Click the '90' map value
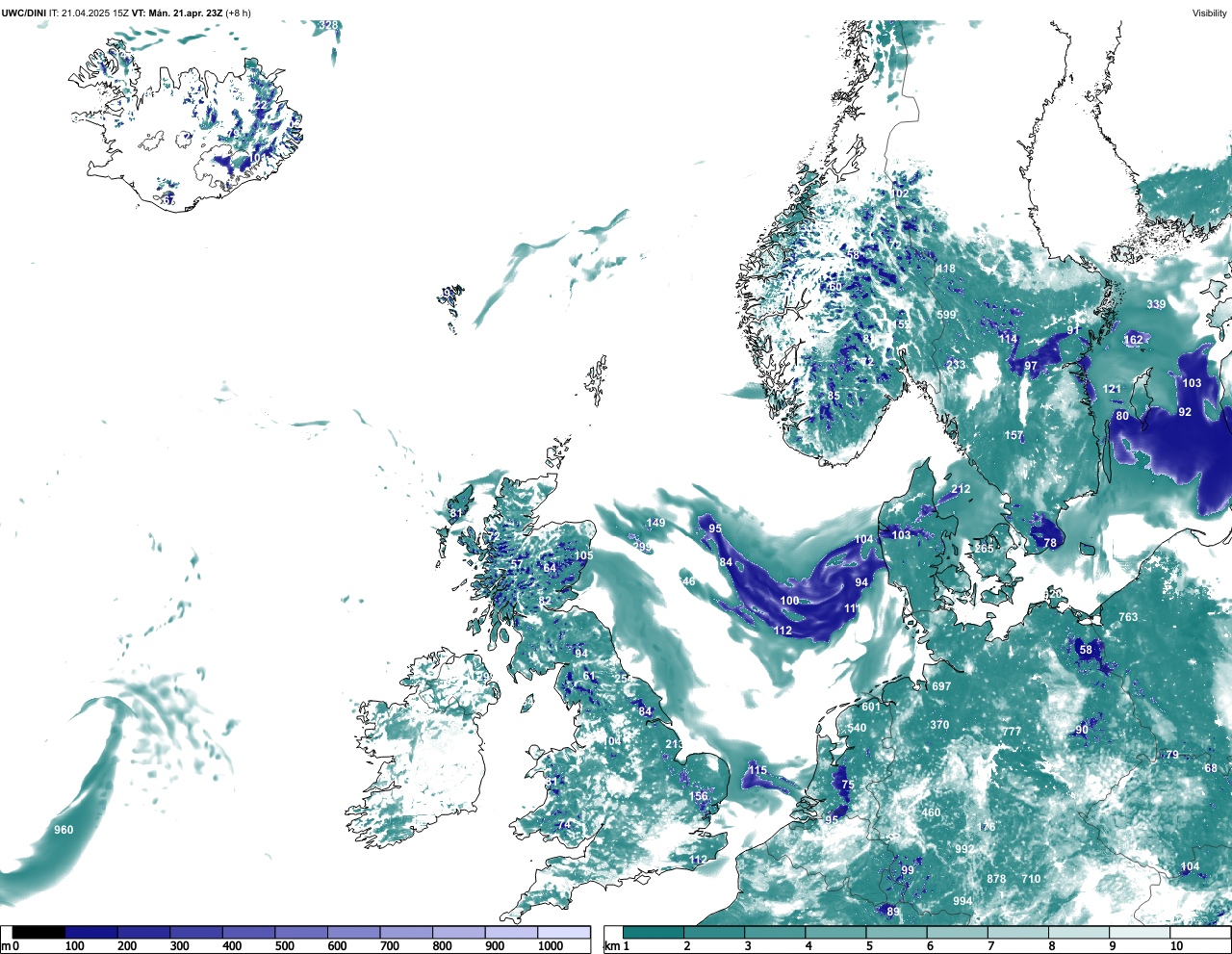The width and height of the screenshot is (1232, 954). coord(1082,730)
